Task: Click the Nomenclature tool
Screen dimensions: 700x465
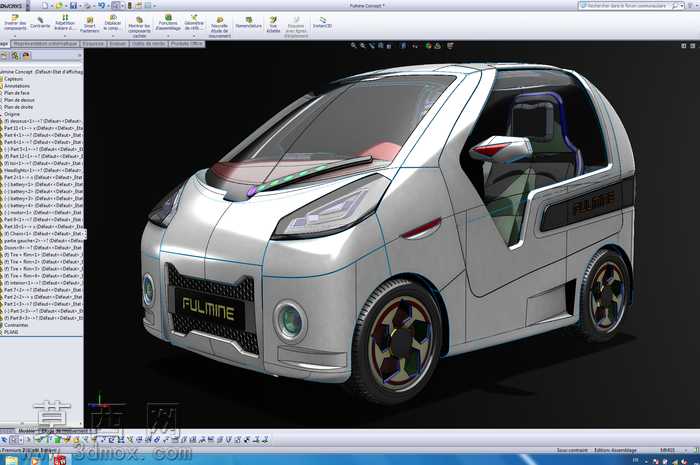Action: (x=248, y=22)
